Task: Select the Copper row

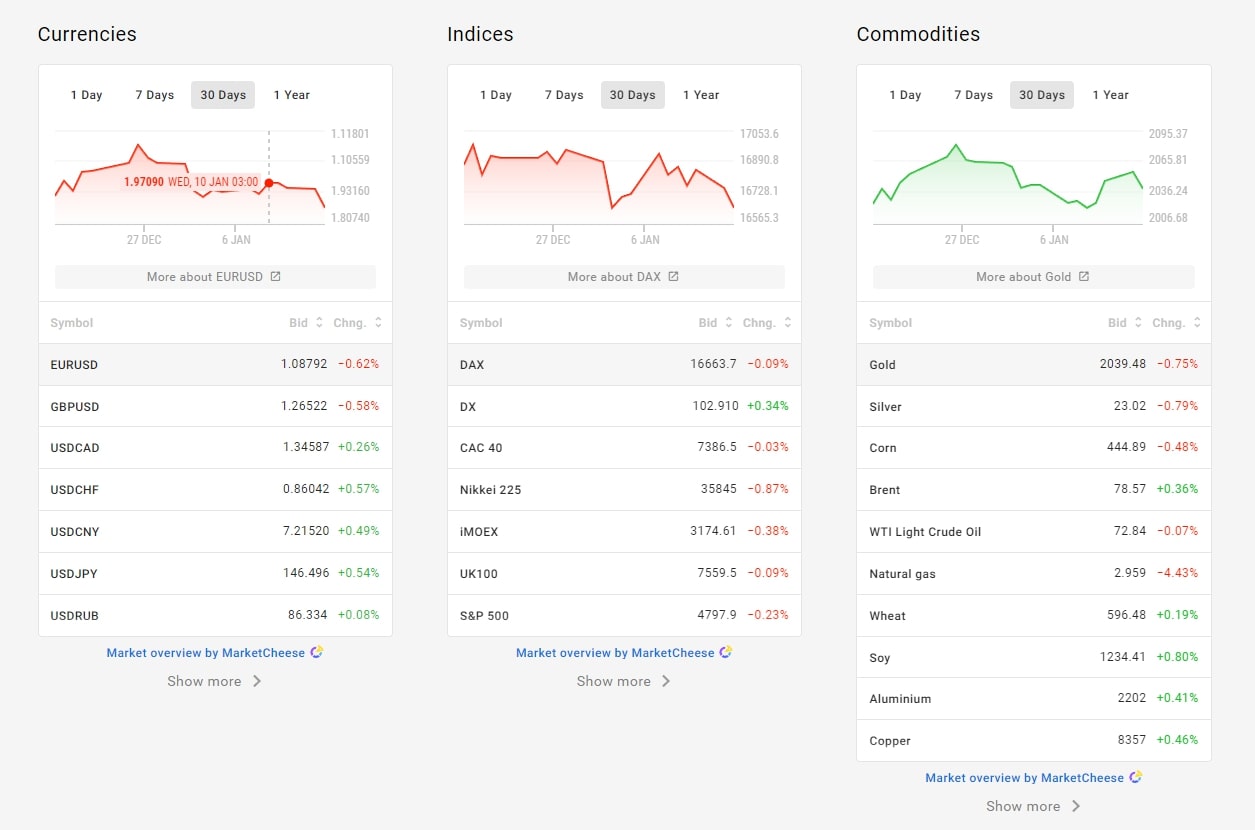Action: 1034,741
